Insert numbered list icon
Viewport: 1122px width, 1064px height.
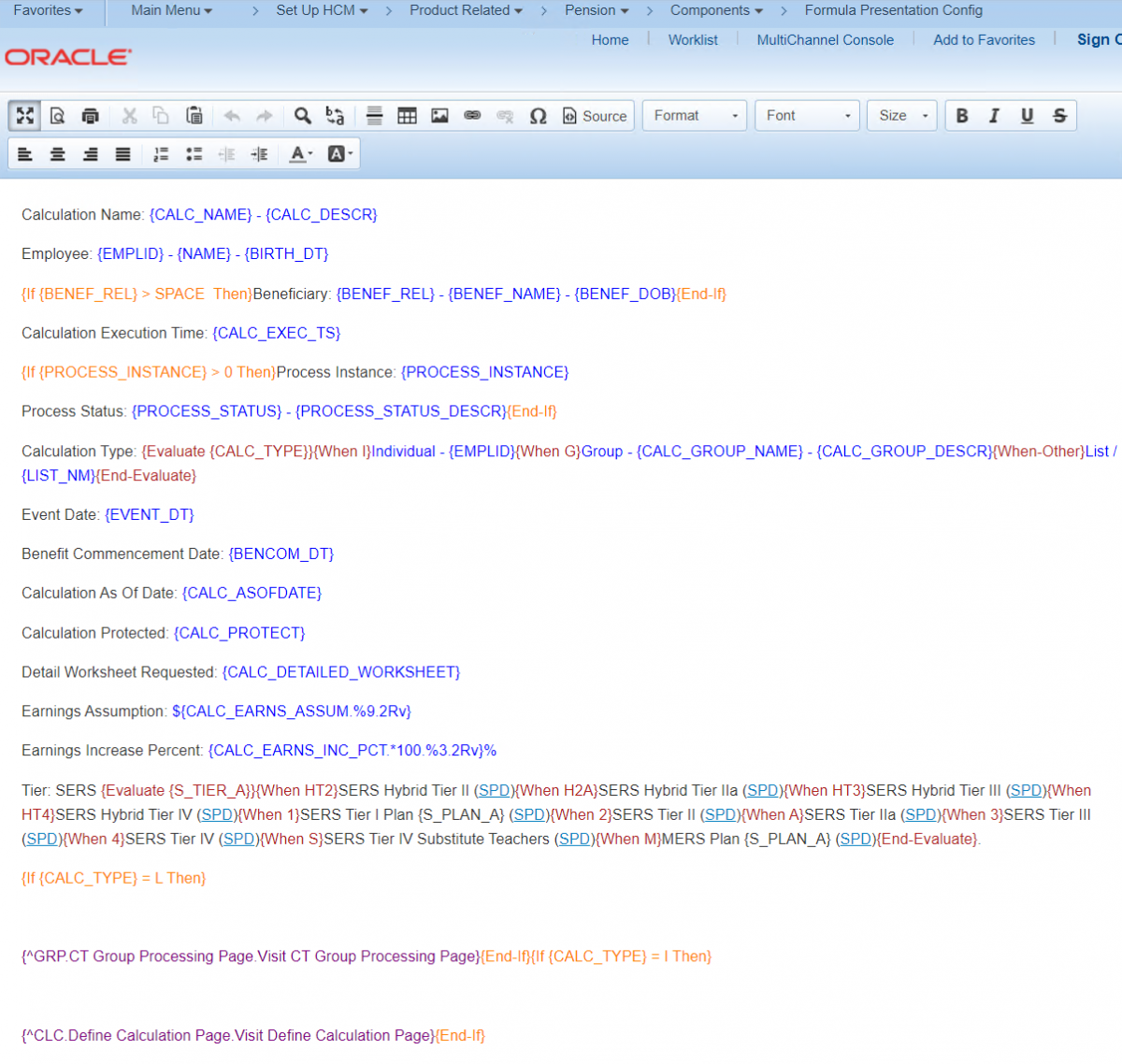(161, 154)
